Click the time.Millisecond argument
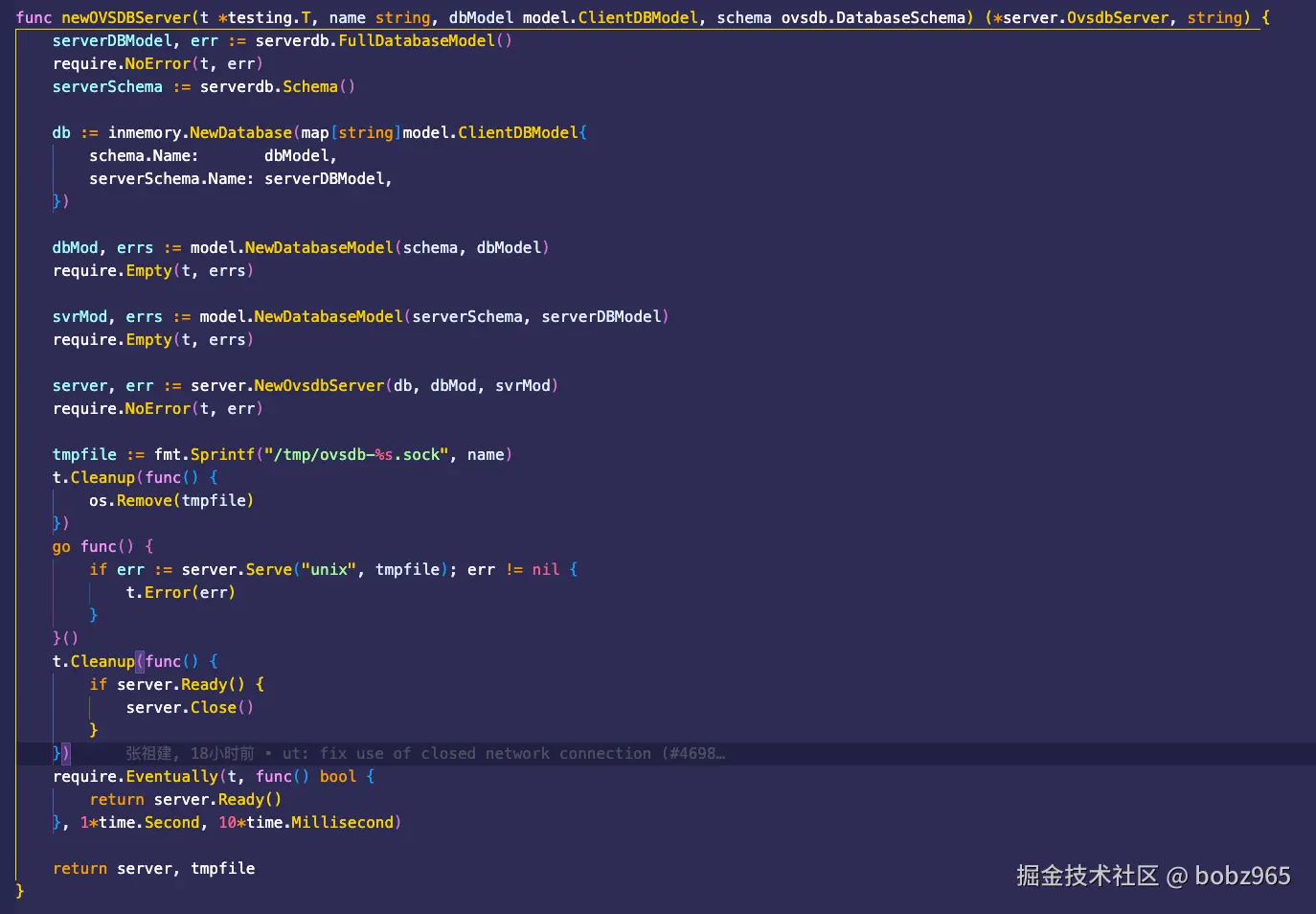The width and height of the screenshot is (1316, 914). click(320, 822)
